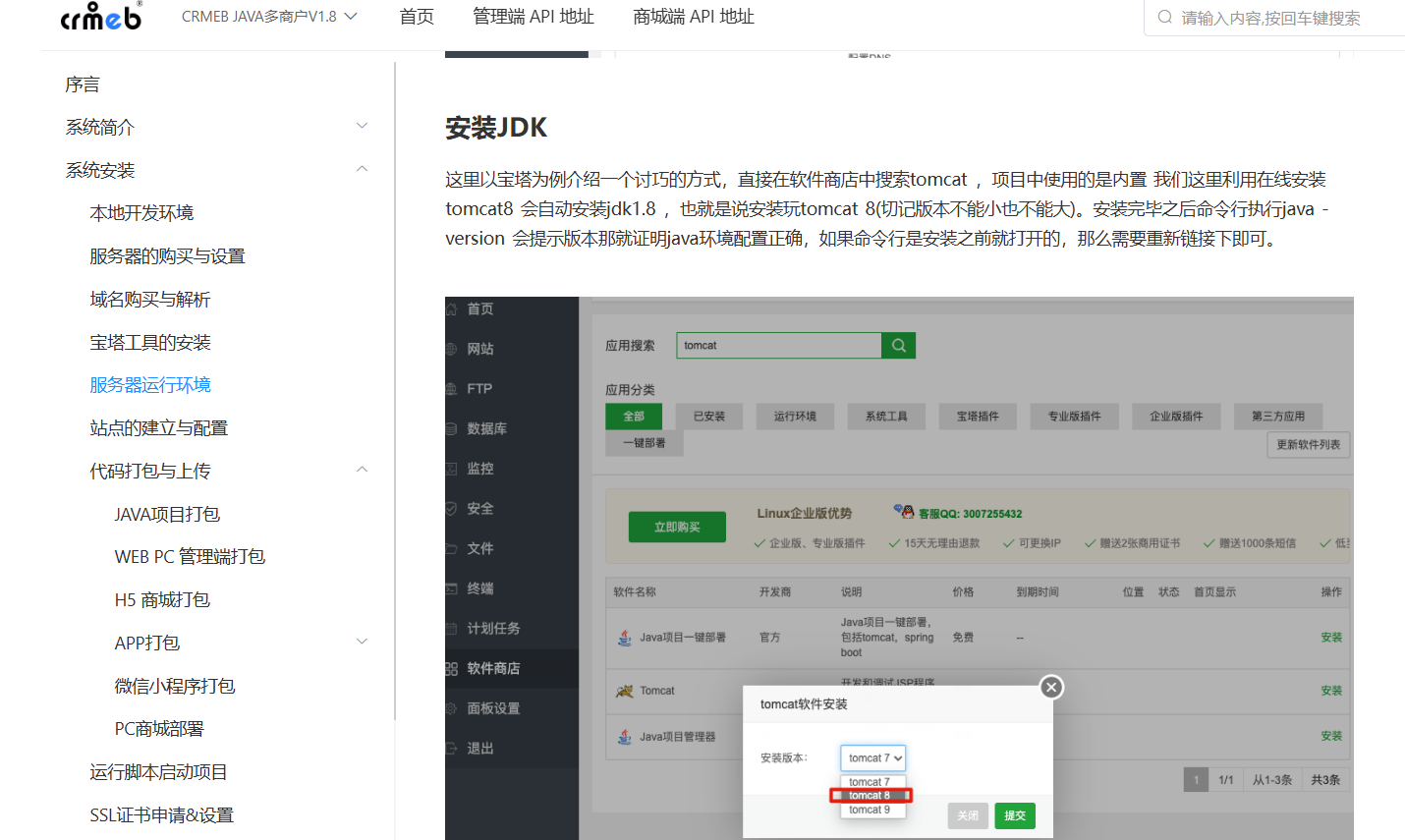Click the search magnifier icon in header
The image size is (1405, 840).
1164,17
